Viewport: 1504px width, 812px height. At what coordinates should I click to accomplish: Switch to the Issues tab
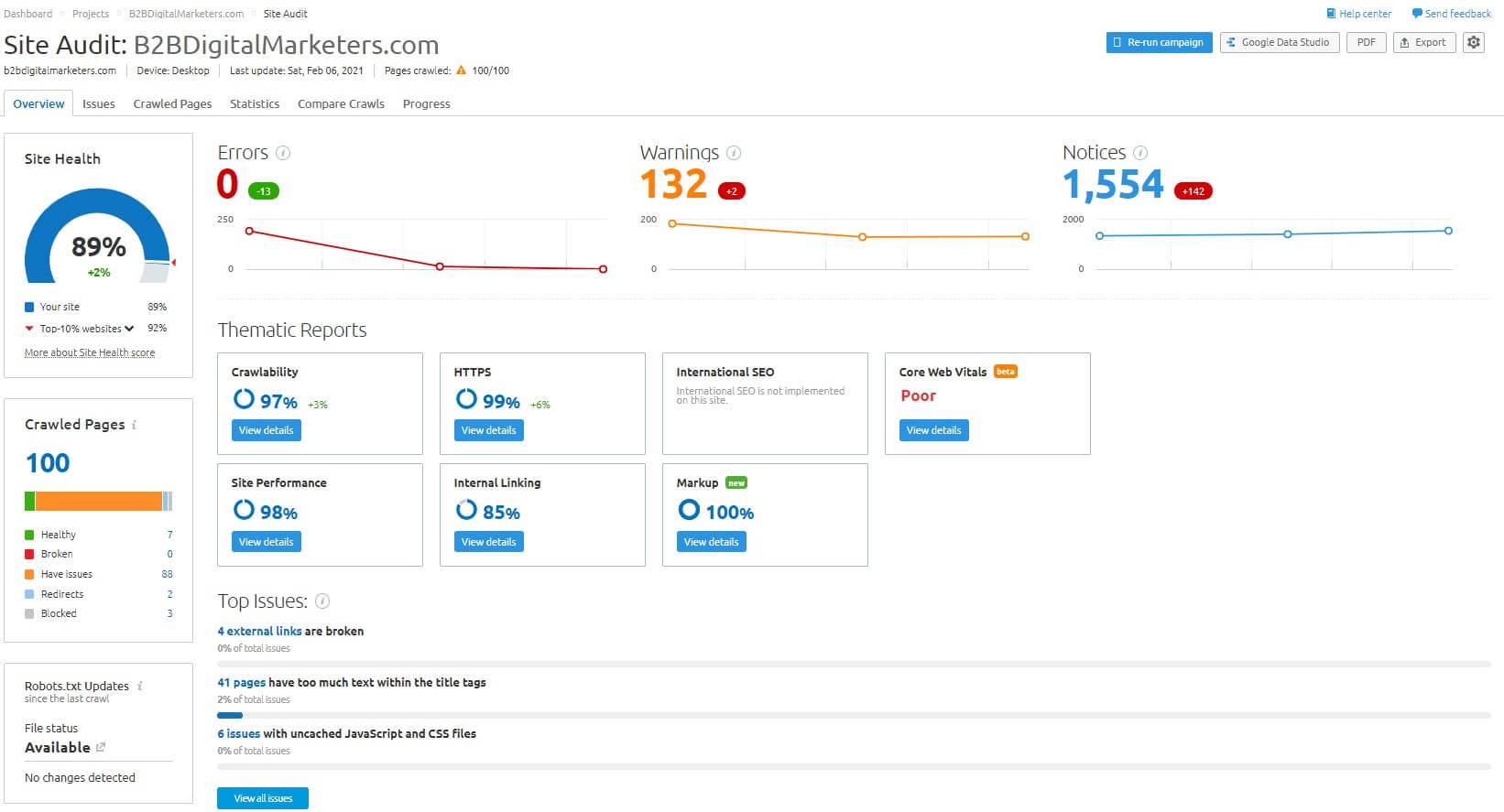(x=98, y=103)
